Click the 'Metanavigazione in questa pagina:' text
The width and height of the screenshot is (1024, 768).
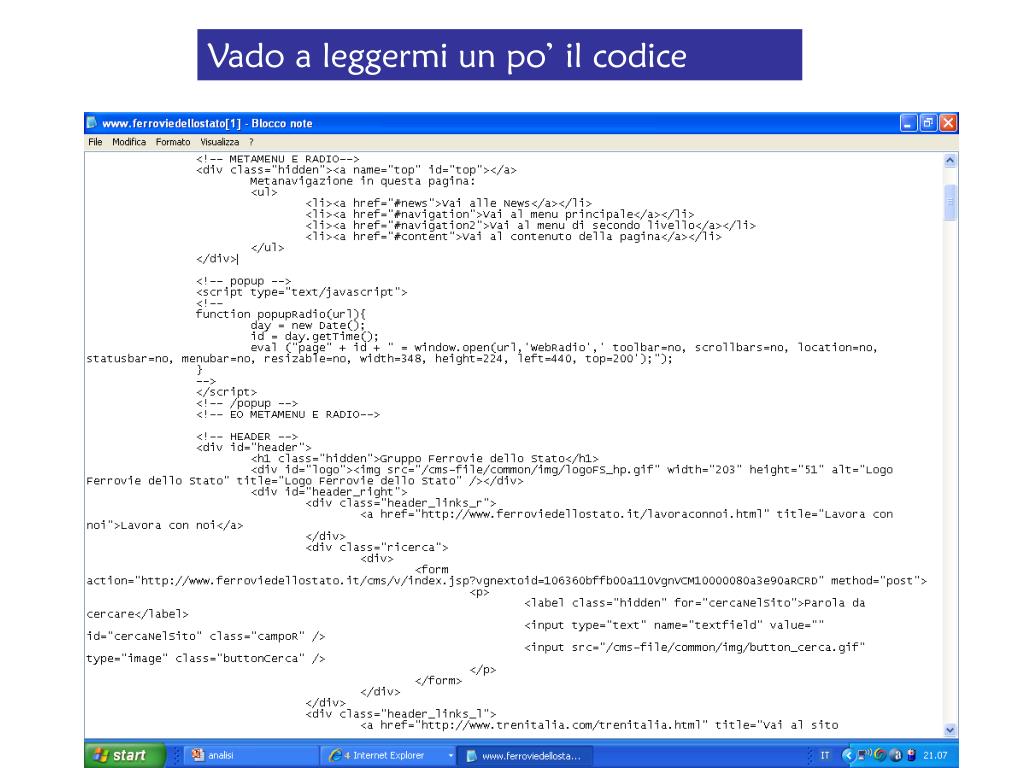click(x=362, y=181)
